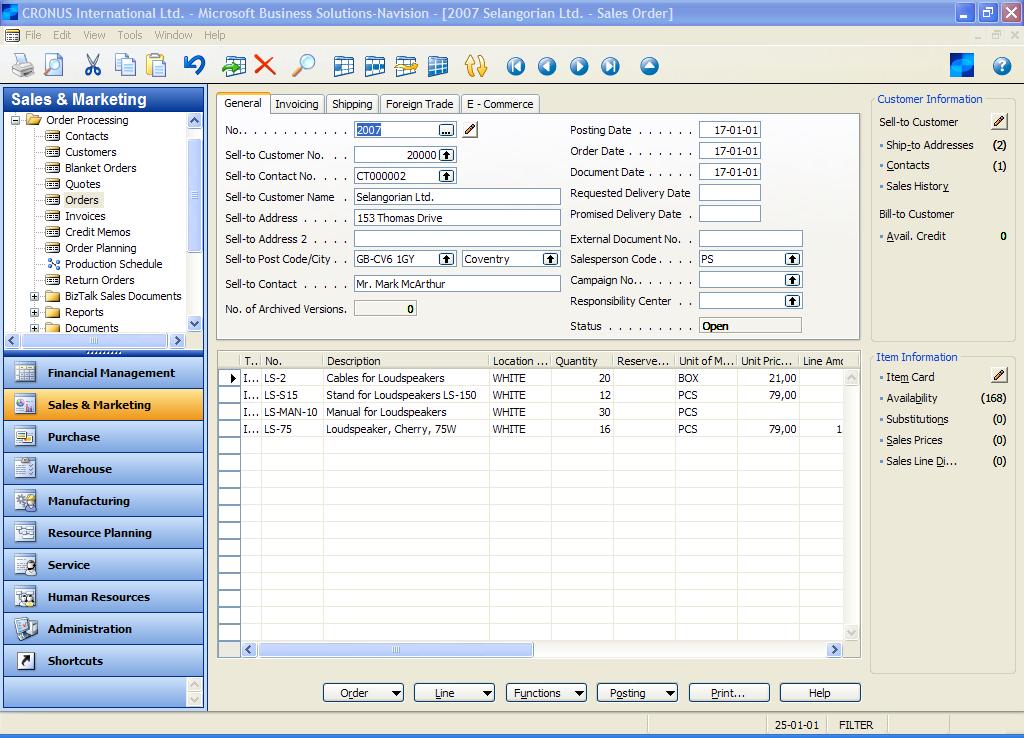Click the External Document No. field

pyautogui.click(x=750, y=238)
